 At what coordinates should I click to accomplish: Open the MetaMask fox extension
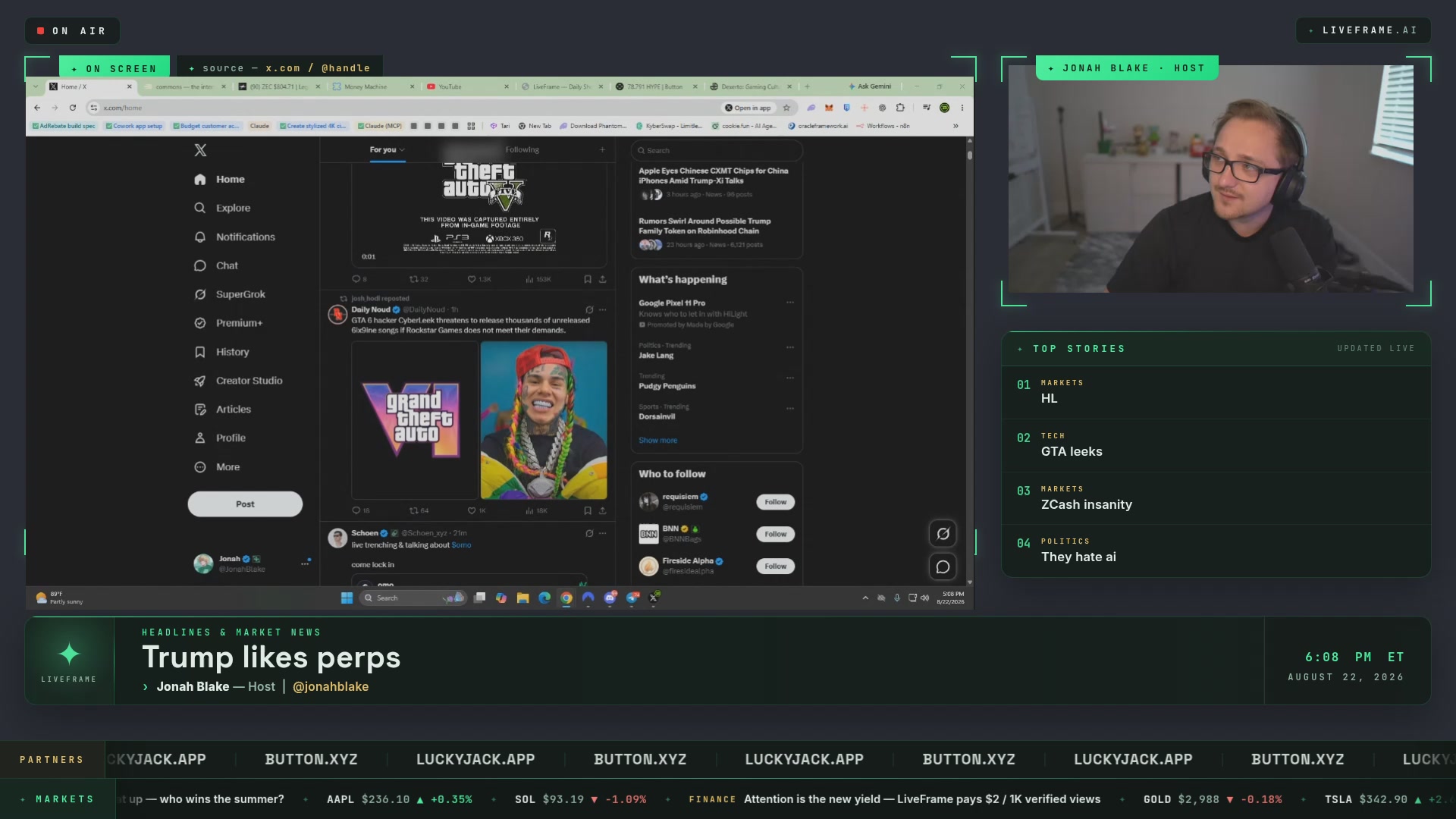829,108
